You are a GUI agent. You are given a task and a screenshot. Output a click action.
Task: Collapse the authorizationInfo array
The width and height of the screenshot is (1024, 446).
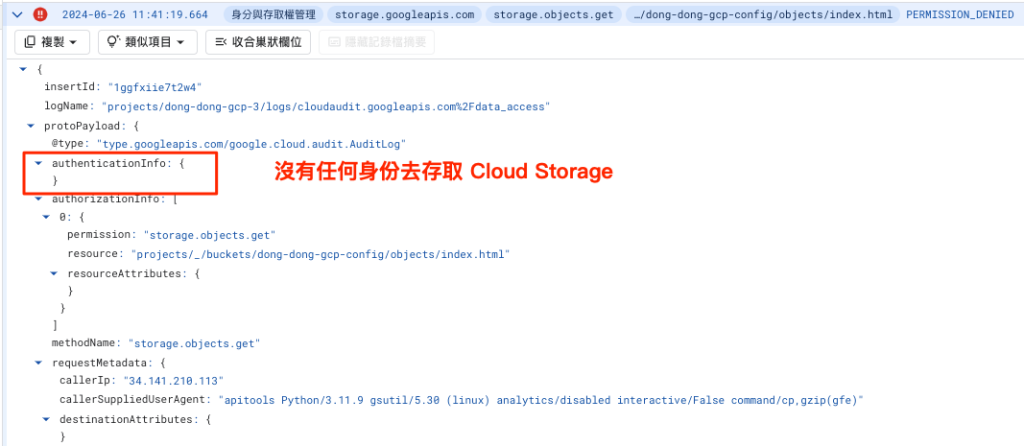pos(38,199)
